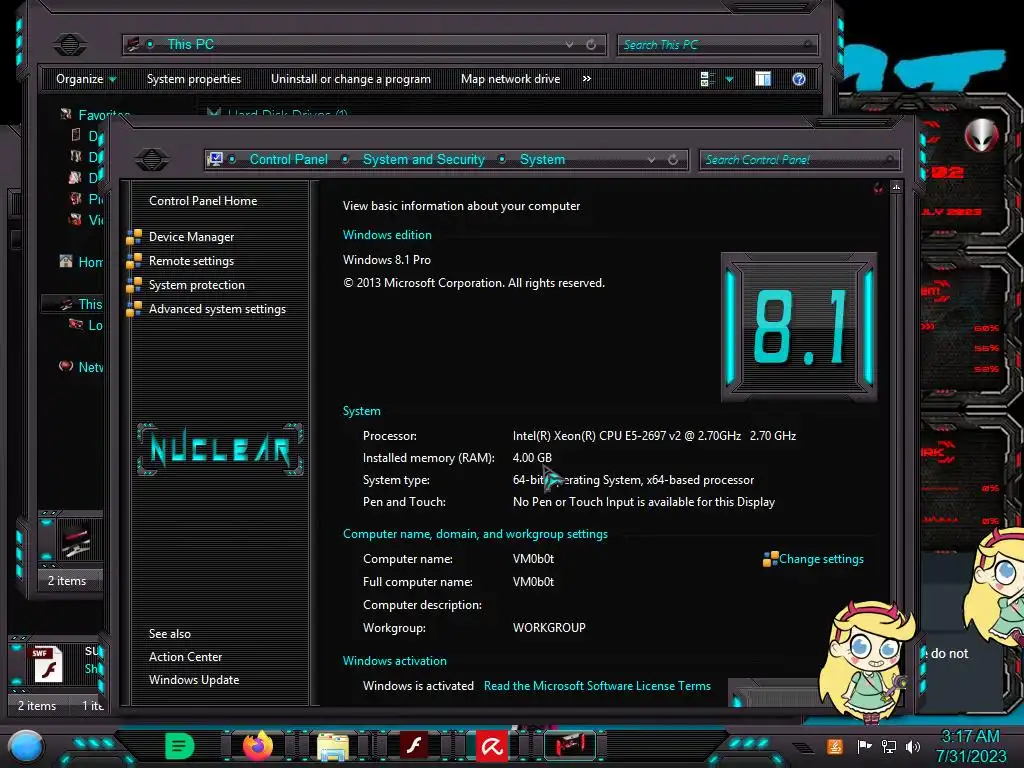Open Action Center under See also
The width and height of the screenshot is (1024, 768).
click(x=185, y=657)
